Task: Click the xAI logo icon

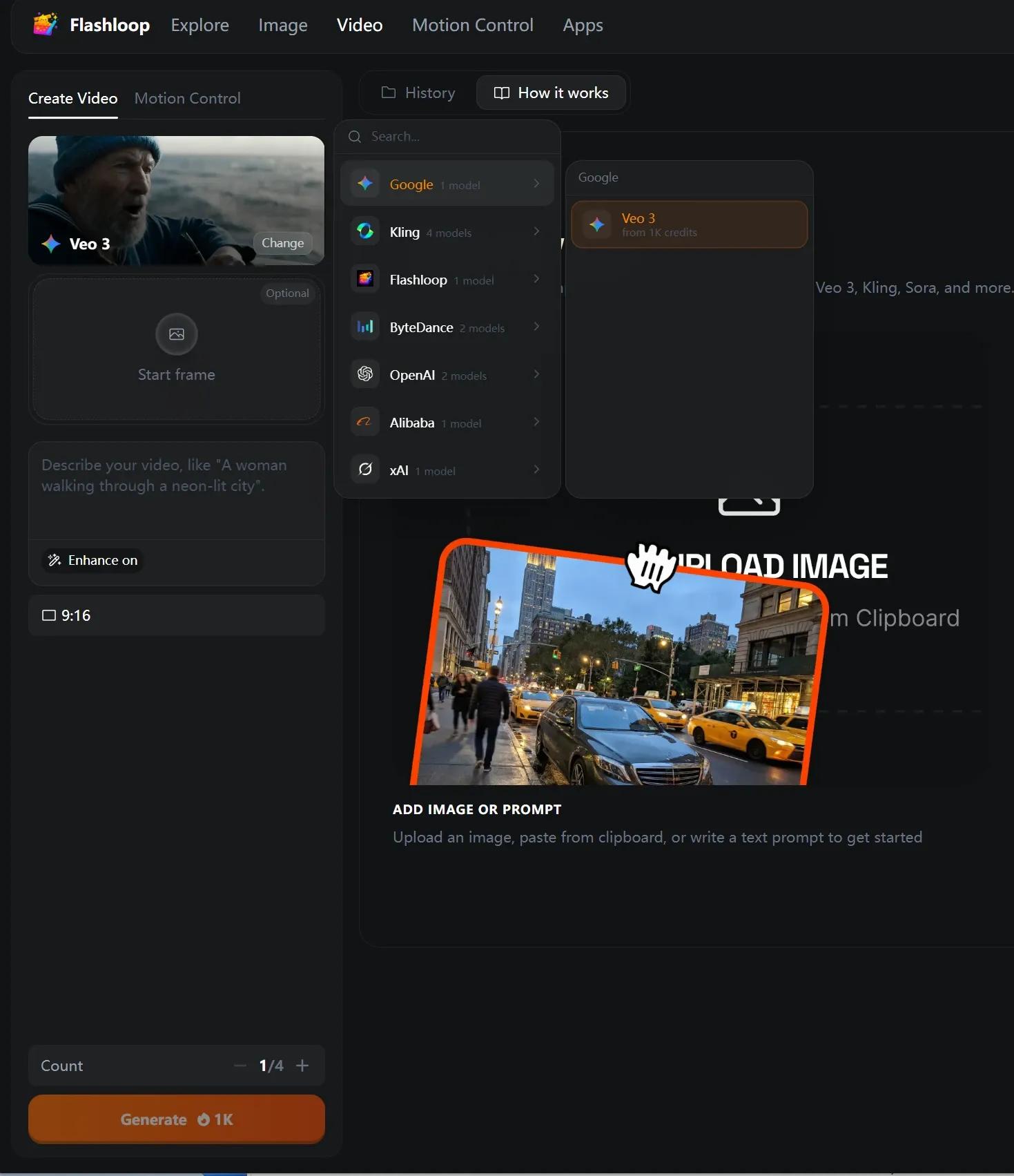Action: (x=365, y=470)
